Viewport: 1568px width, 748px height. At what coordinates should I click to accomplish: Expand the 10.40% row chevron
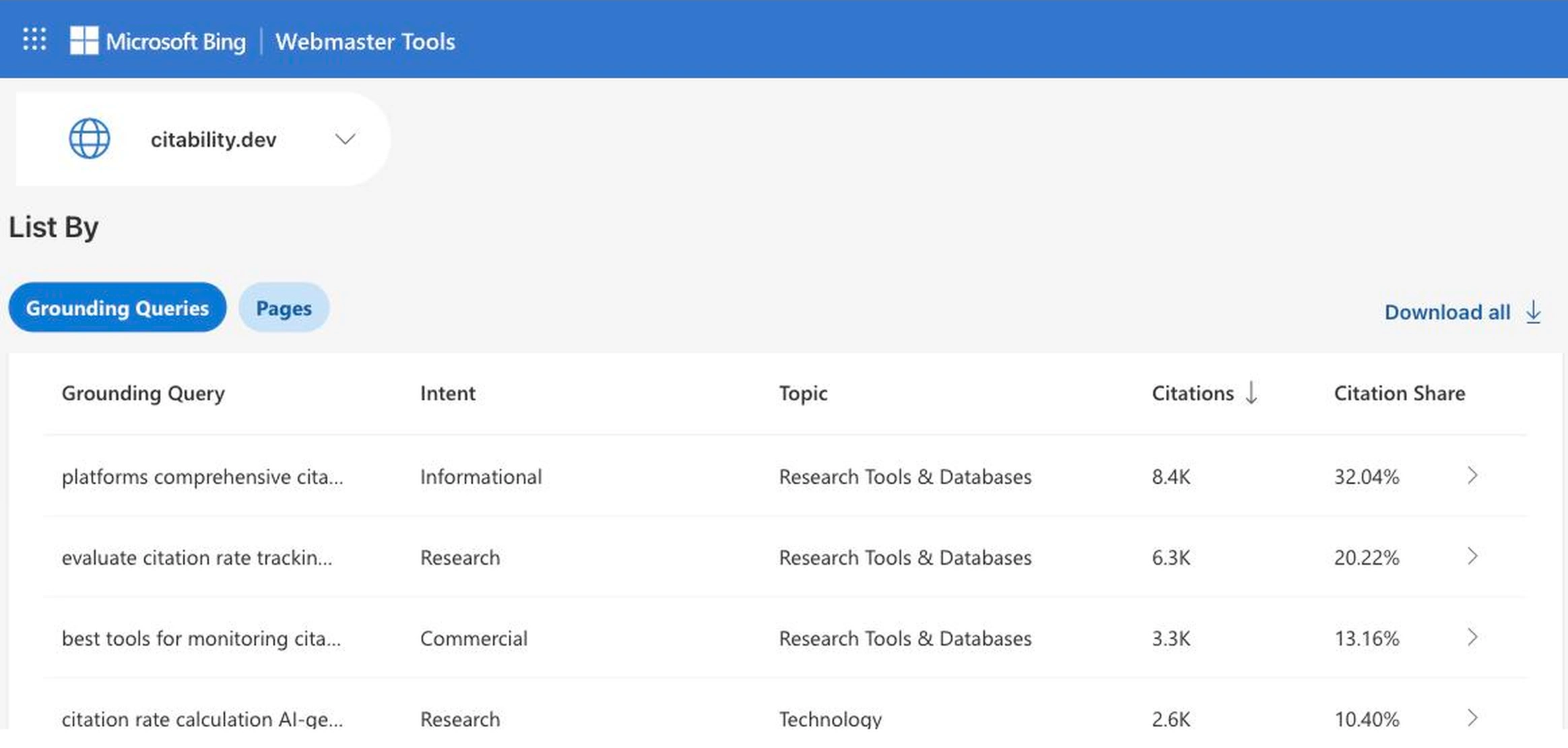tap(1472, 718)
